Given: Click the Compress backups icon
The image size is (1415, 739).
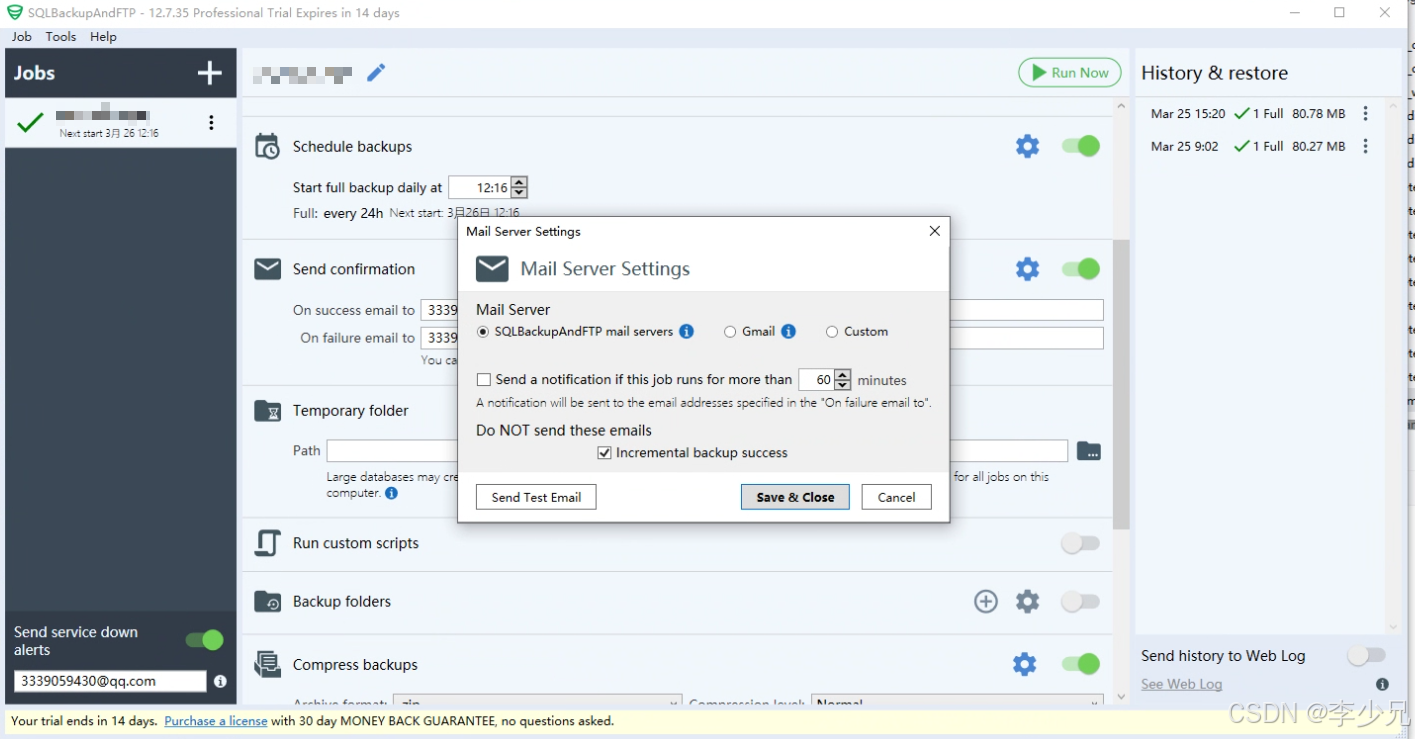Looking at the screenshot, I should [267, 664].
